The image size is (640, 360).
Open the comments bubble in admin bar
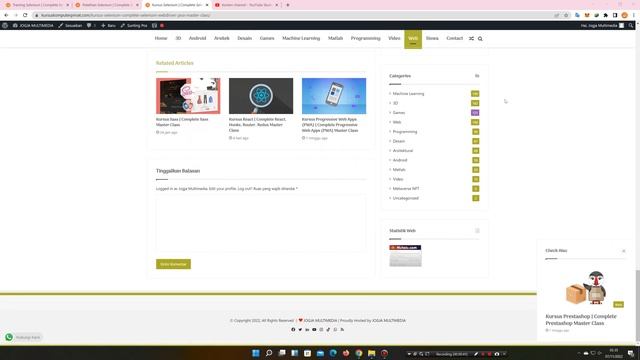(91, 25)
